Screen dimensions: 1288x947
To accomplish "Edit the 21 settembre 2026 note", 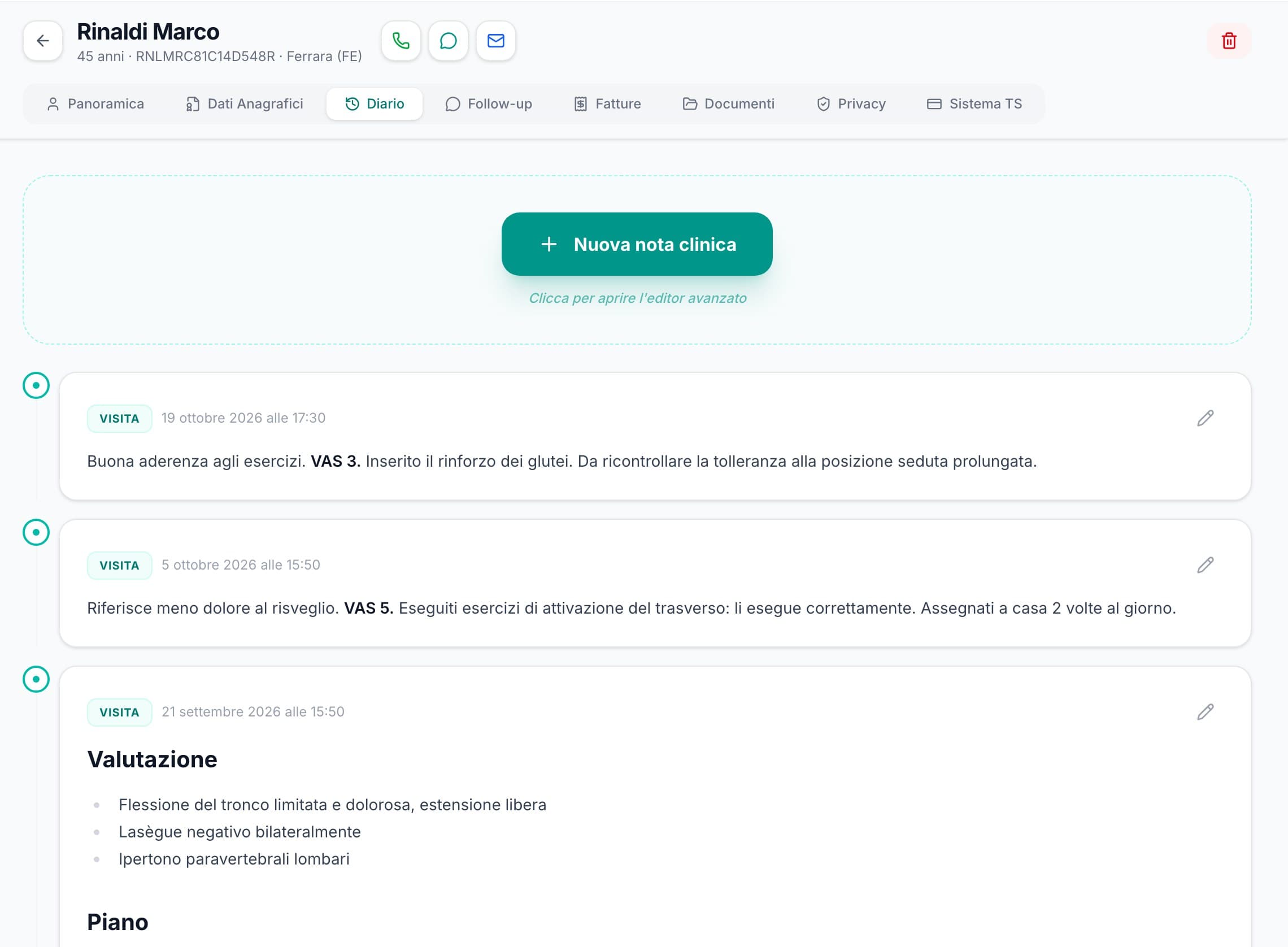I will pos(1206,711).
